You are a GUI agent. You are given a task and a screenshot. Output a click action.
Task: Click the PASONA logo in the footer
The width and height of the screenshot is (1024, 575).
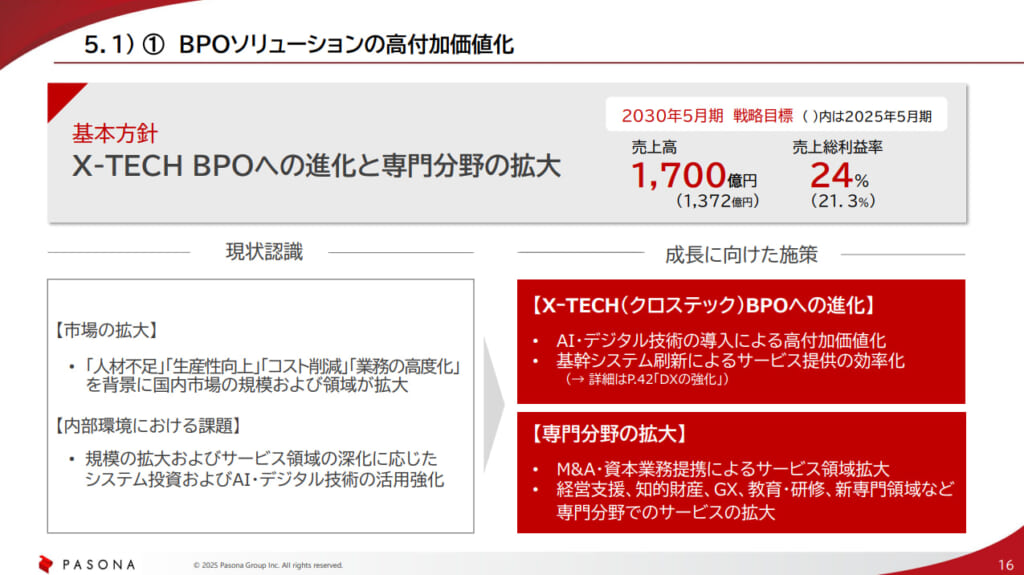tap(87, 564)
